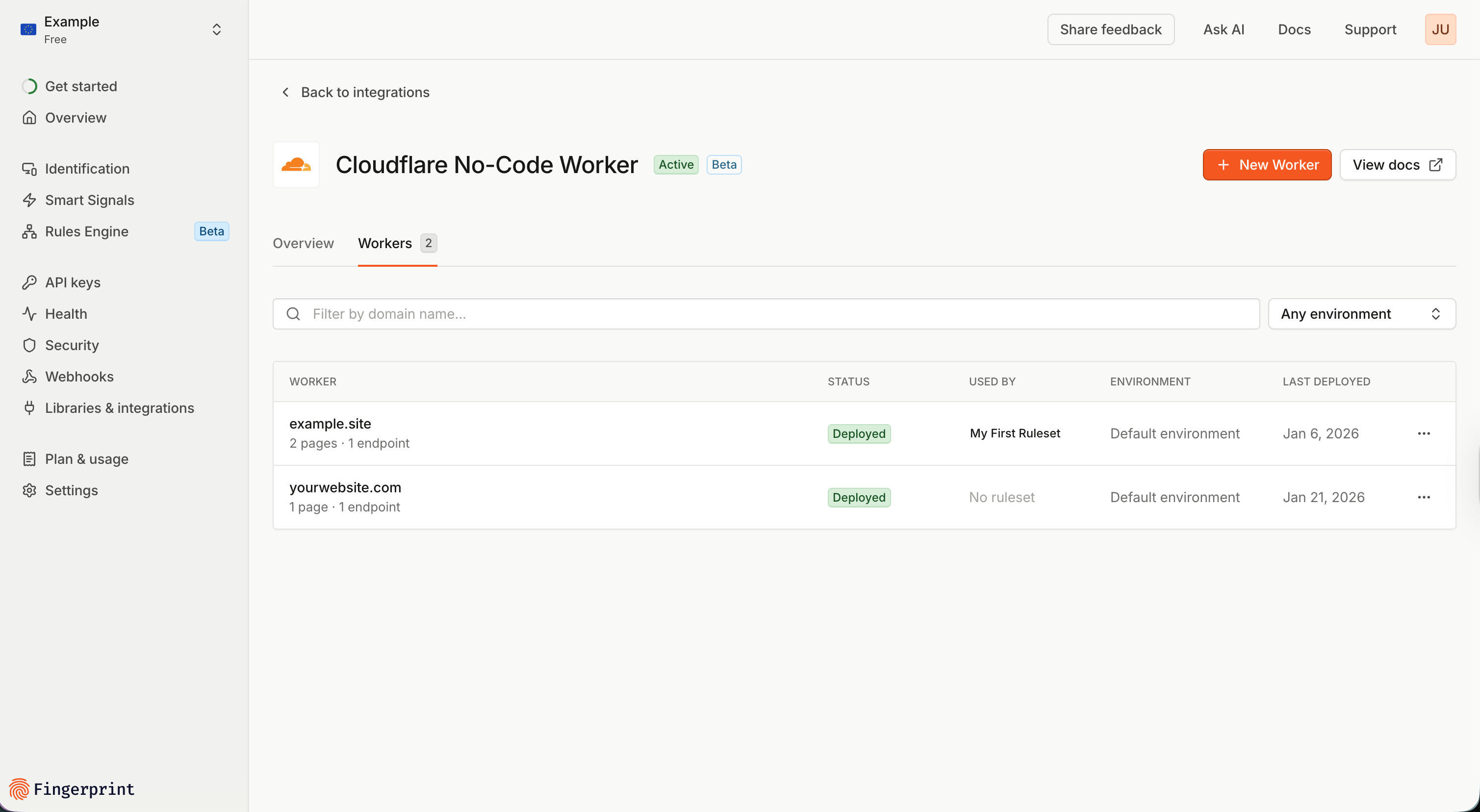Switch to the Overview tab

point(303,243)
